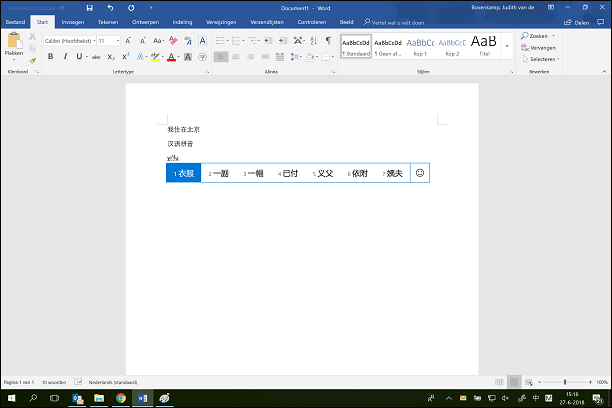The image size is (612, 408).
Task: Toggle paragraph marks display (¶)
Action: 328,41
